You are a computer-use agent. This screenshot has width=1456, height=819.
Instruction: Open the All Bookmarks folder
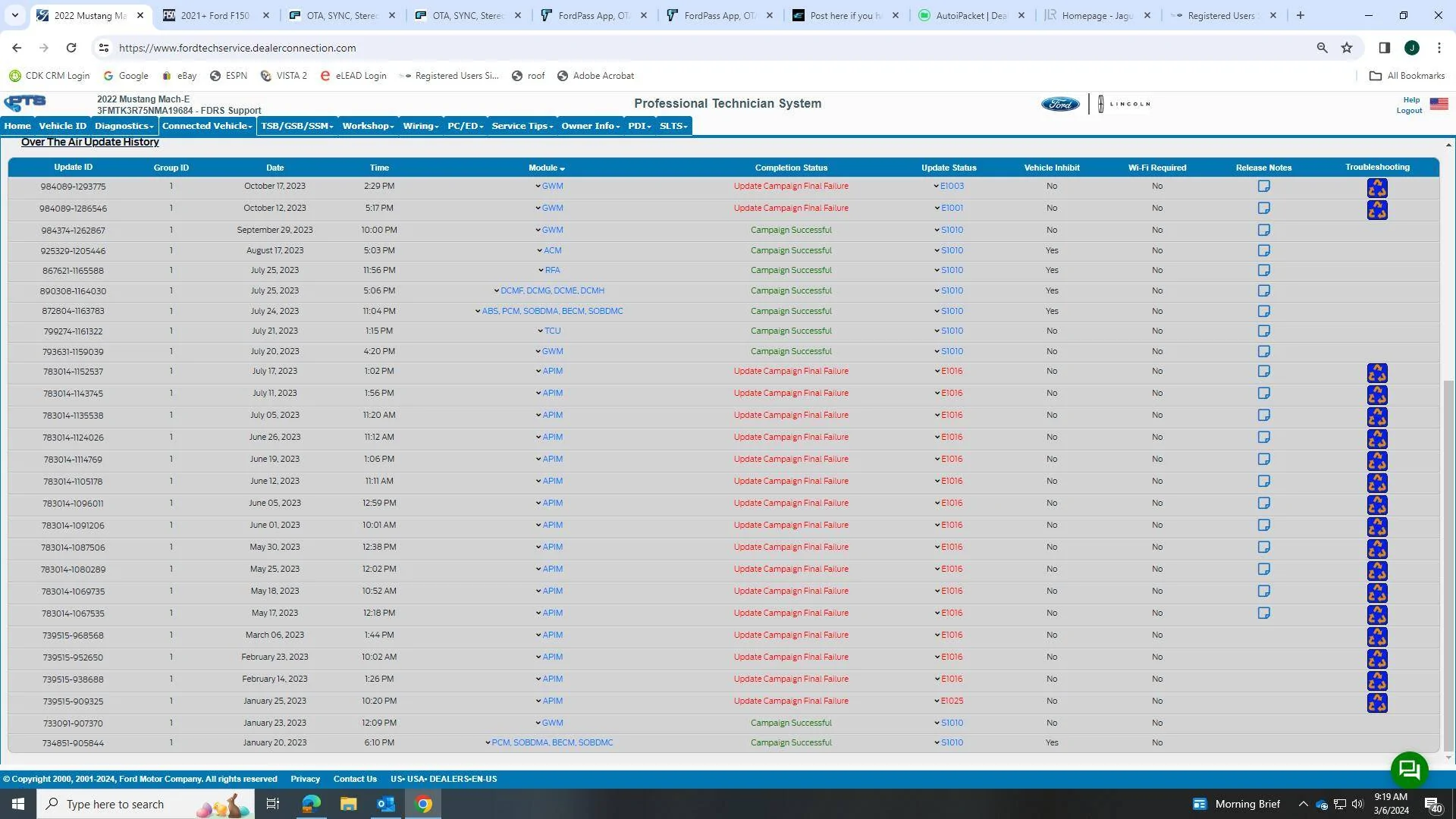[1407, 76]
